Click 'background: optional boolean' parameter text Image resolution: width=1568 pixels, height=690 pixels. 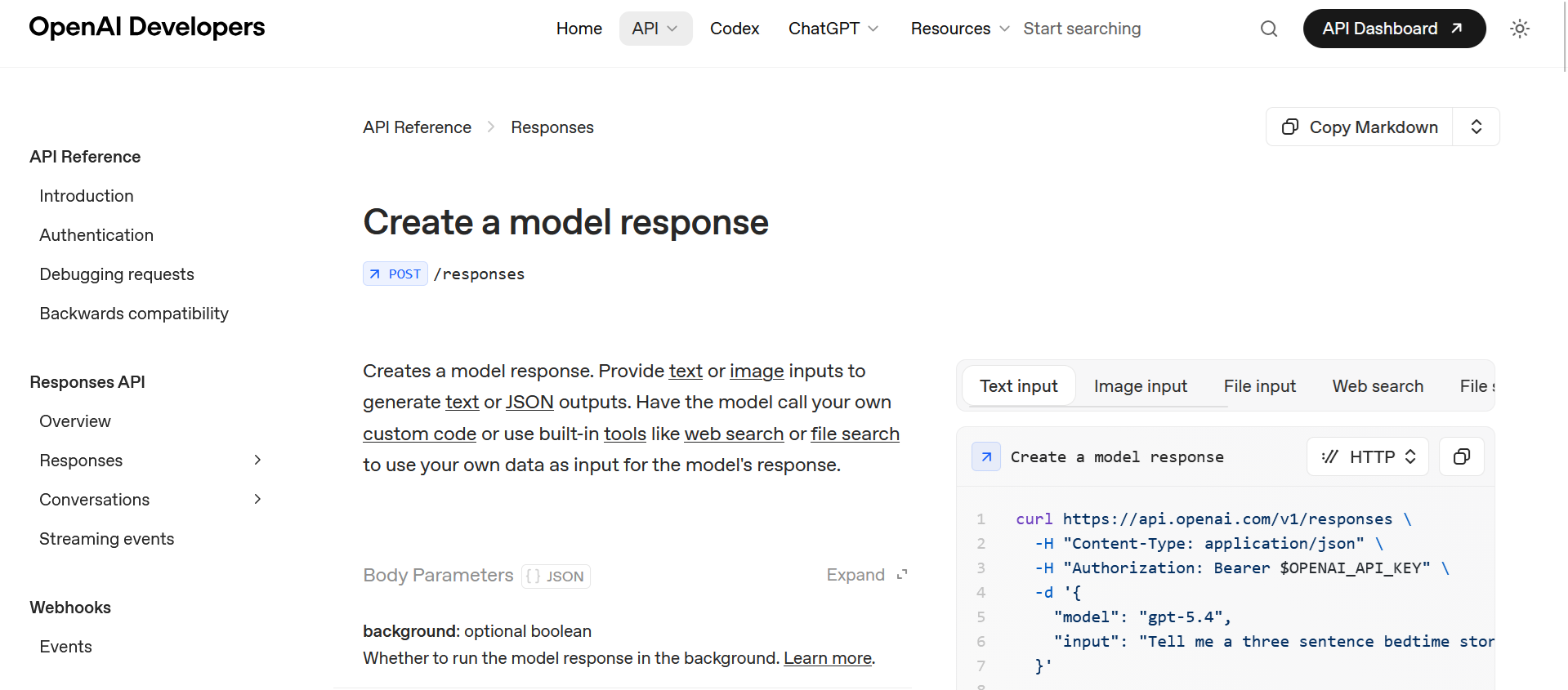tap(477, 631)
